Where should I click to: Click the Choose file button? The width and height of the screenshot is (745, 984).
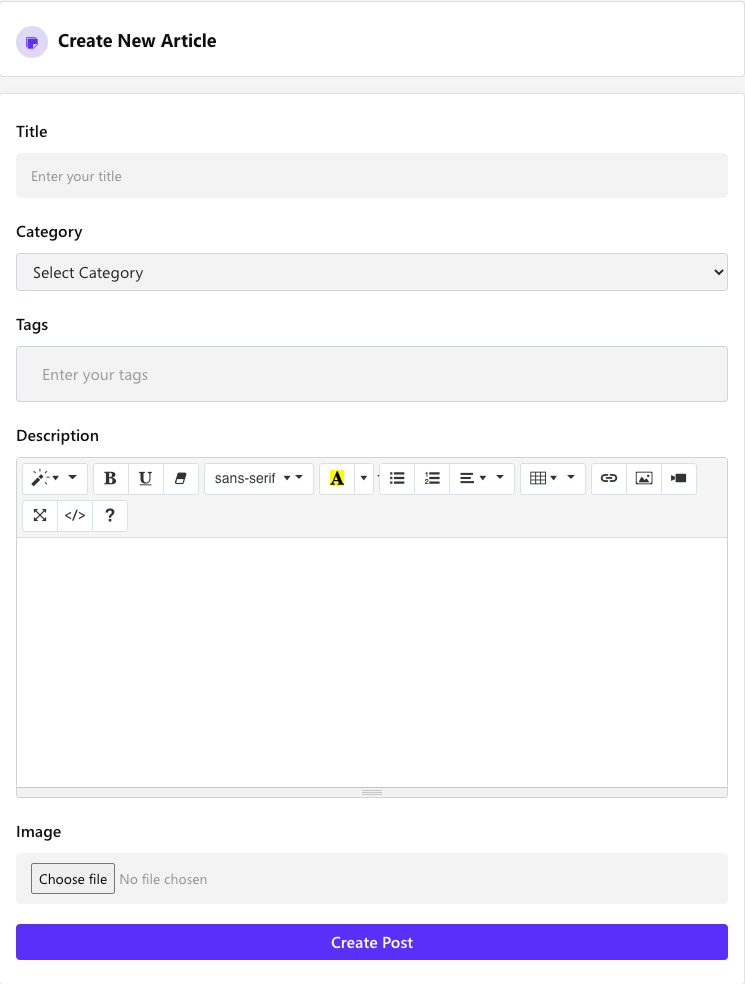click(x=73, y=879)
